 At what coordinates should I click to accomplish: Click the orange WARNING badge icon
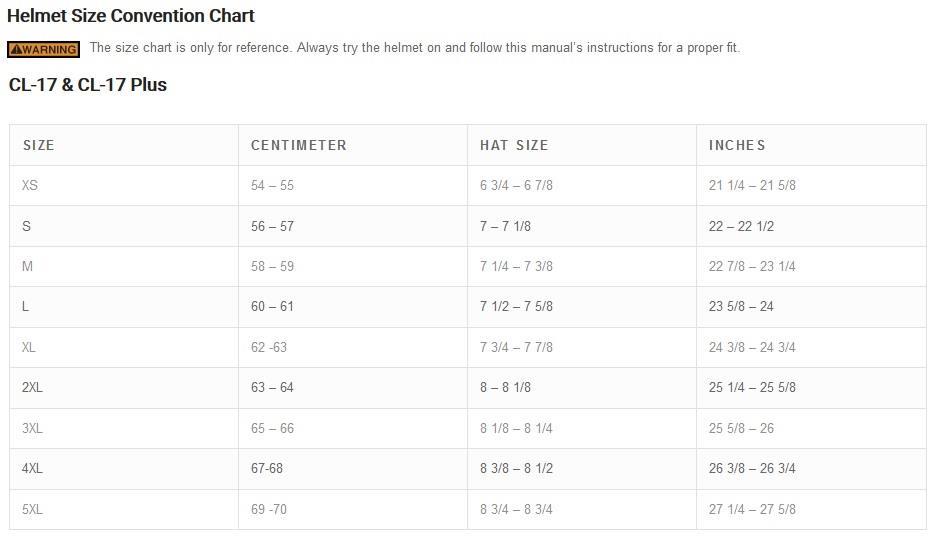coord(43,49)
